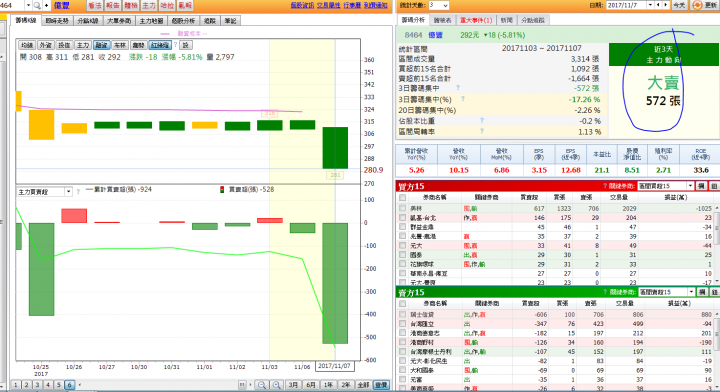Switch to 個股分析 tab
Screen dimensions: 720x392
click(183, 21)
